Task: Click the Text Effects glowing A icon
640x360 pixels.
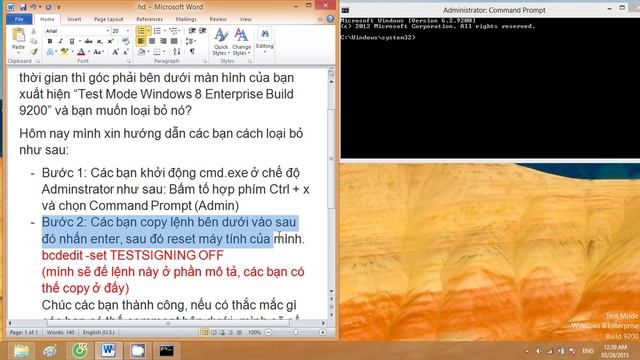Action: tap(50, 52)
